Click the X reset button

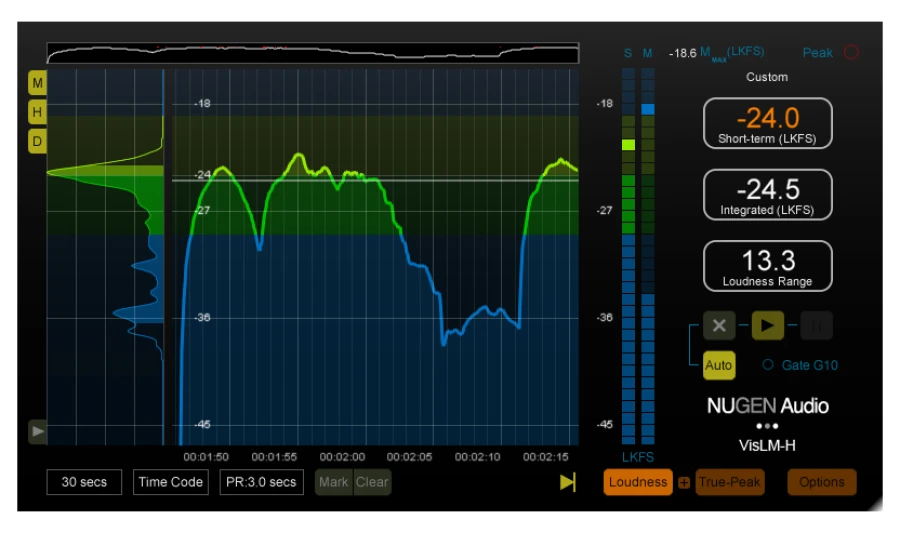click(719, 325)
